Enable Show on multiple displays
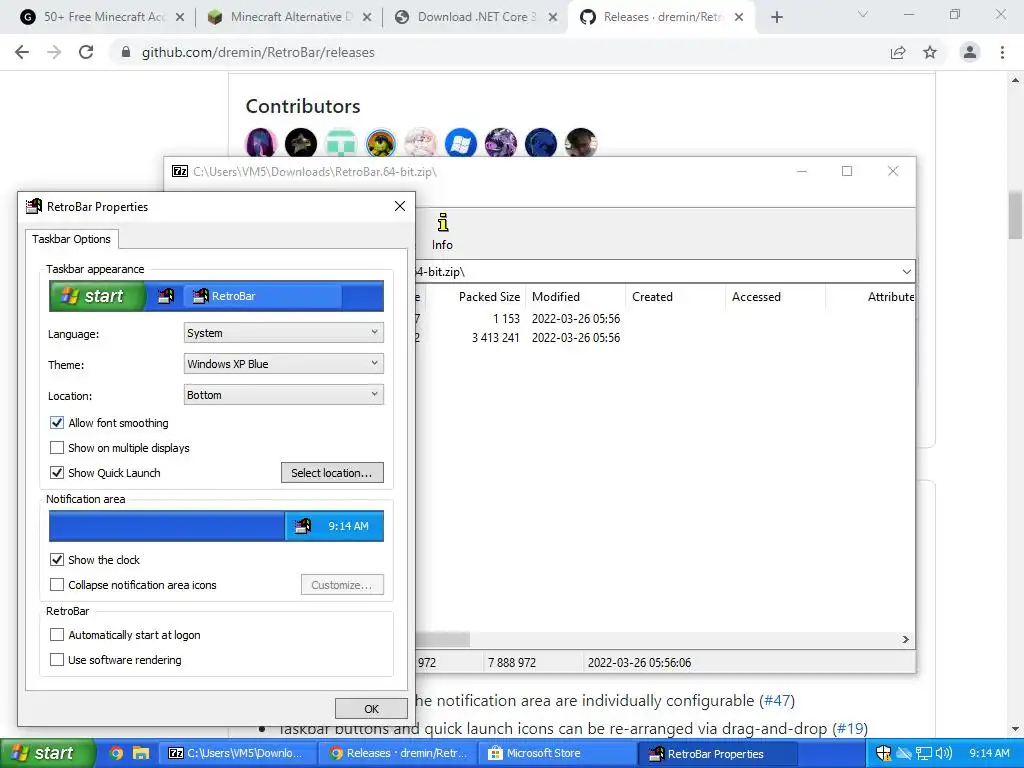Viewport: 1024px width, 768px height. 57,447
